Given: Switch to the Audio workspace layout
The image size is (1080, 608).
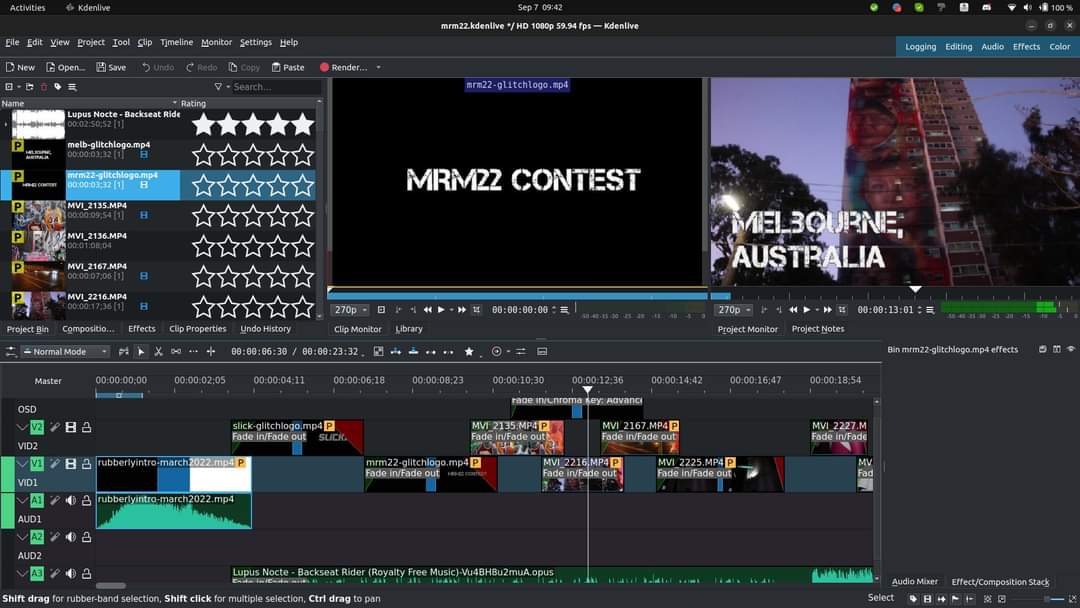Looking at the screenshot, I should coord(993,47).
